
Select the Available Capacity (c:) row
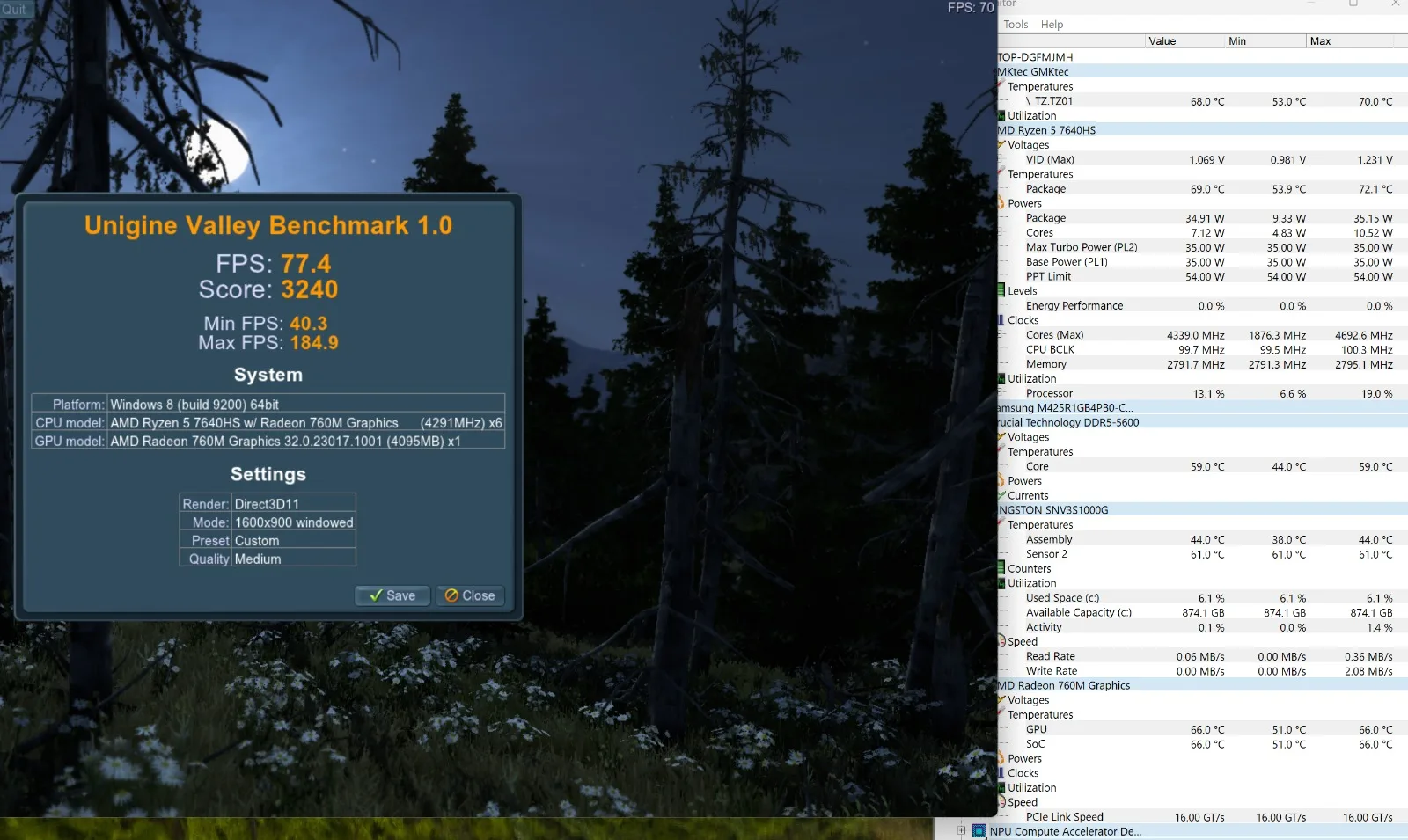click(1202, 612)
